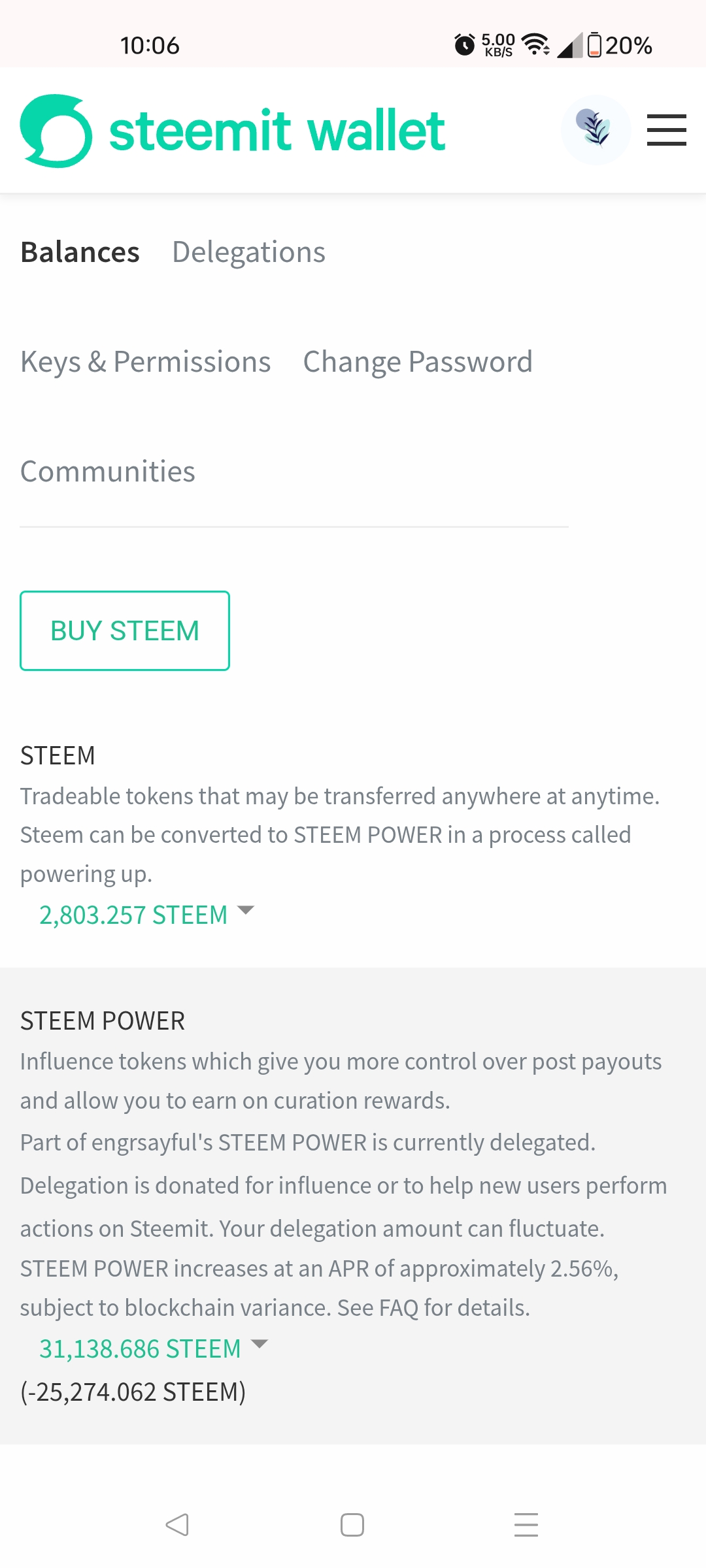The image size is (706, 1568).
Task: Click the steemit wallet title text
Action: point(277,131)
